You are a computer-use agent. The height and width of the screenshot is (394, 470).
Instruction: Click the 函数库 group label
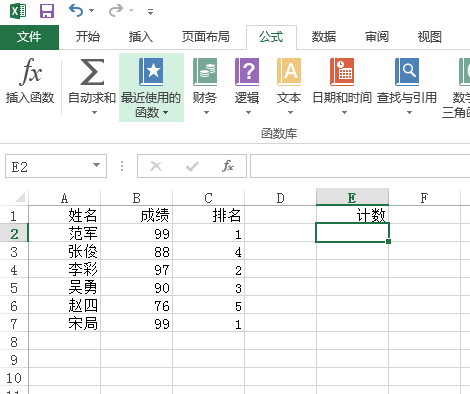tap(279, 133)
